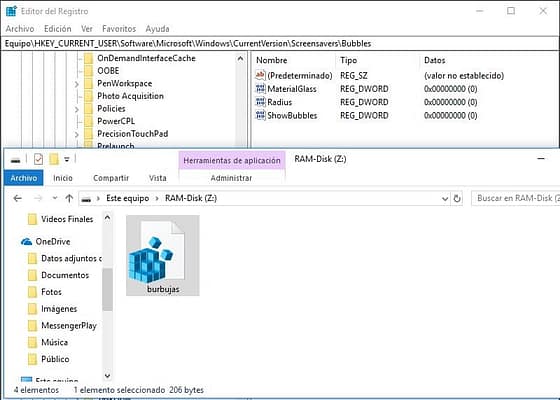This screenshot has width=560, height=400.
Task: Open the quick access toolbar customize dropdown
Action: click(x=67, y=160)
